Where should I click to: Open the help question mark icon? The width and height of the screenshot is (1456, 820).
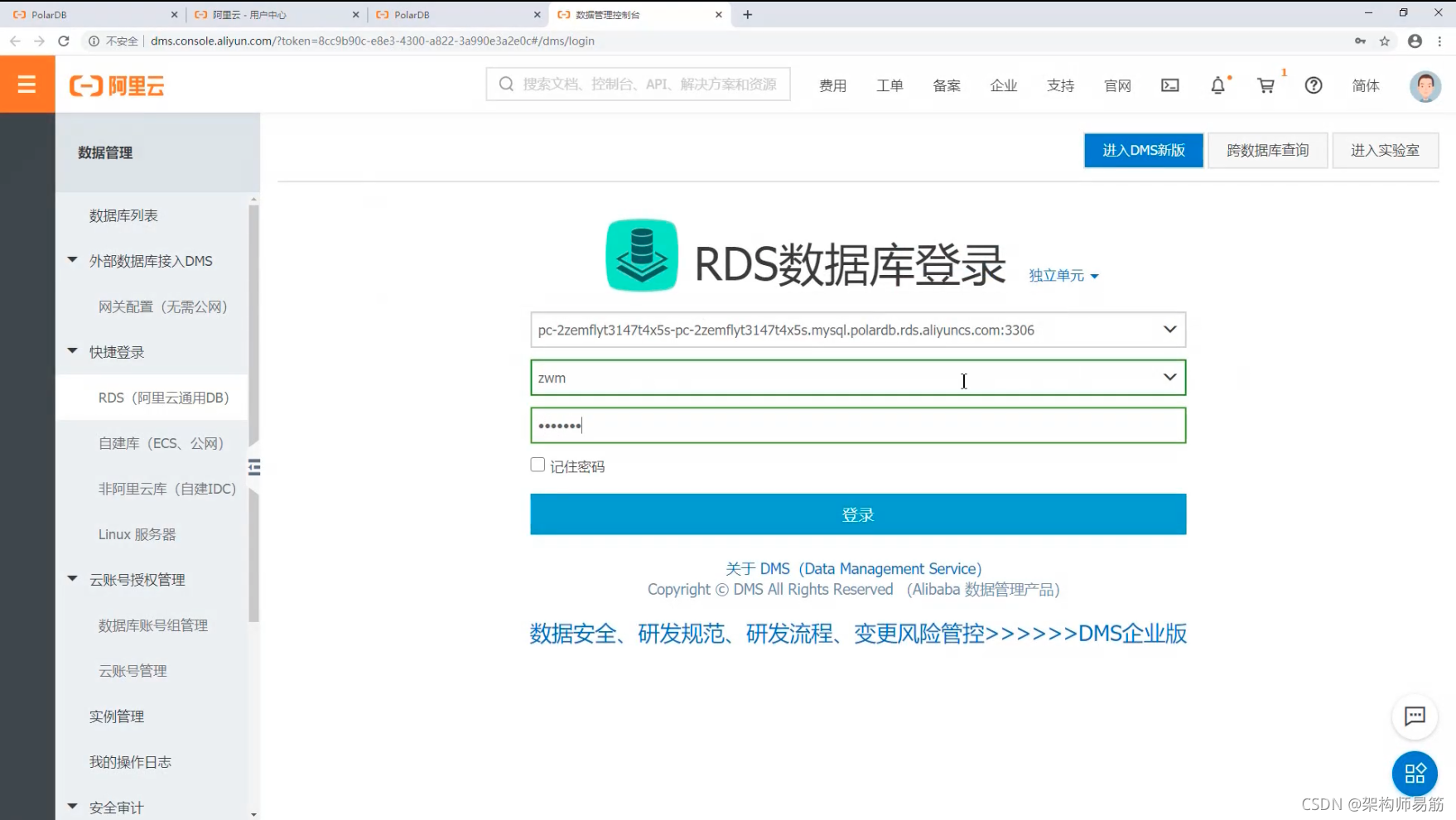click(1314, 85)
